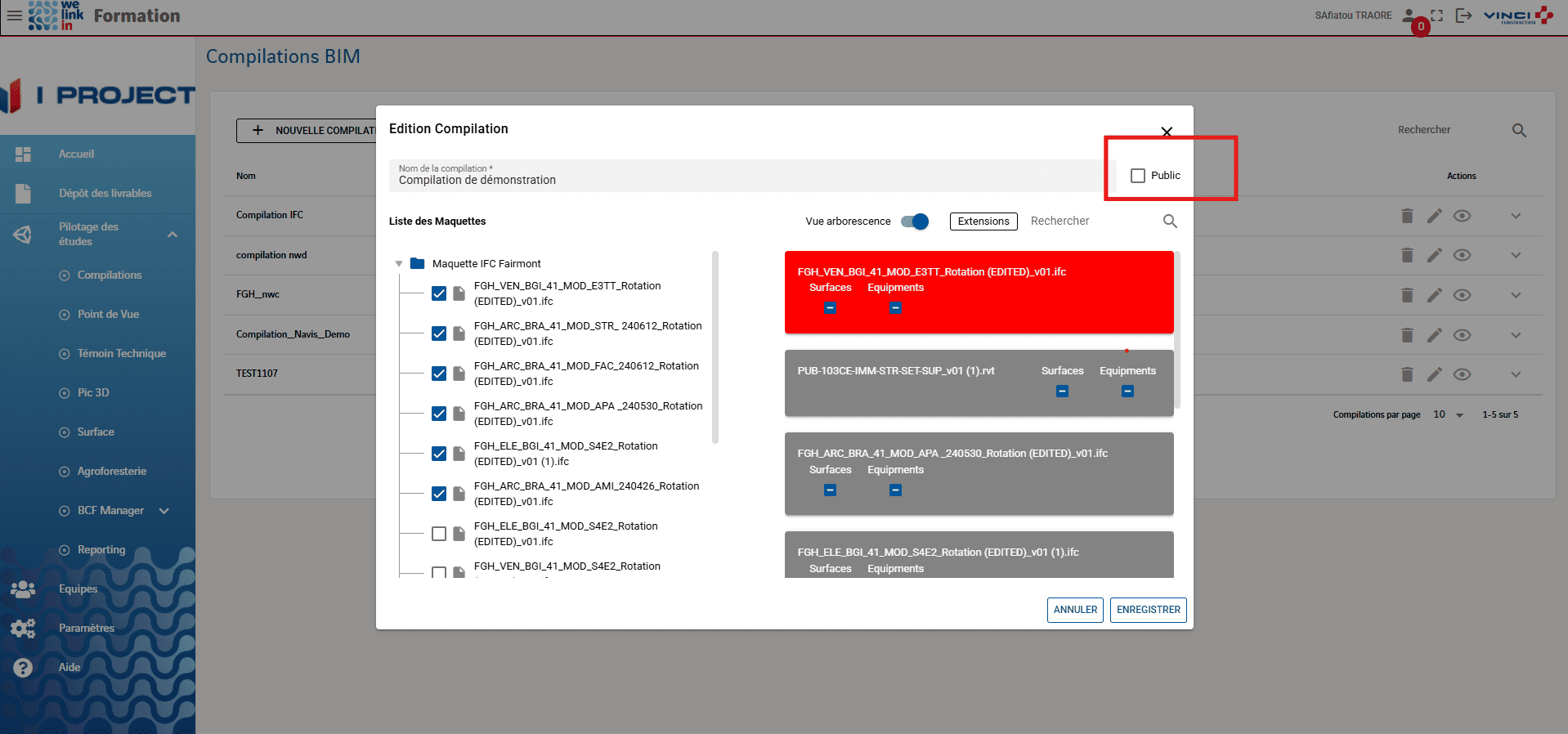The width and height of the screenshot is (1568, 734).
Task: Click the search magnifier in Liste des Maquettes
Action: click(x=1170, y=222)
